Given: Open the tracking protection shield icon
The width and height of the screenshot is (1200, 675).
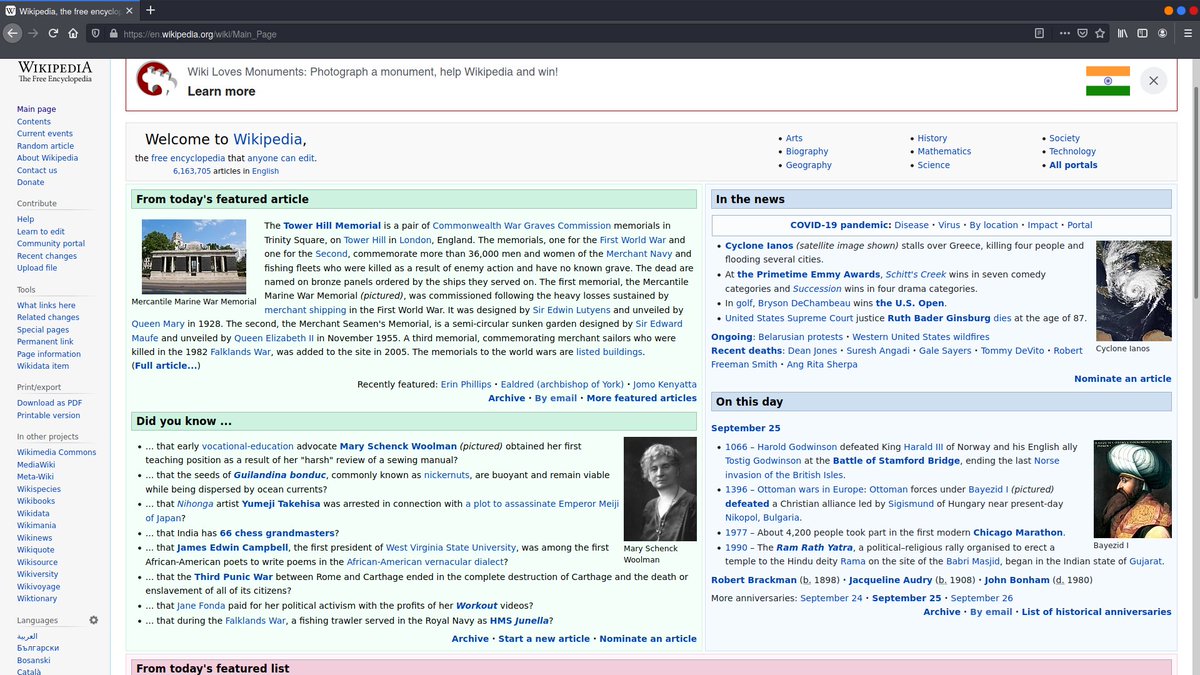Looking at the screenshot, I should [x=96, y=33].
